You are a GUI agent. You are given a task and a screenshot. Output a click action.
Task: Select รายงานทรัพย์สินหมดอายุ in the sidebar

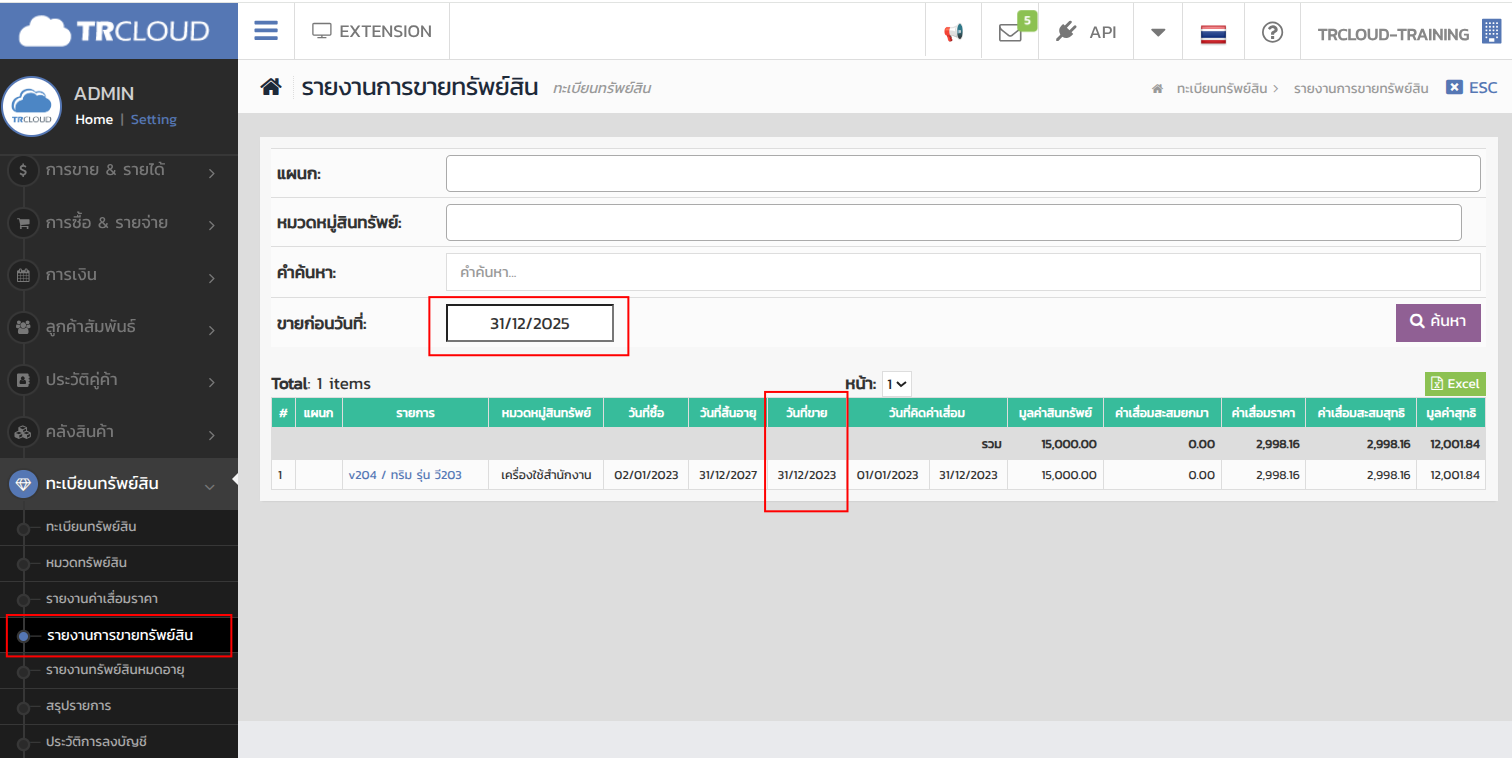115,669
